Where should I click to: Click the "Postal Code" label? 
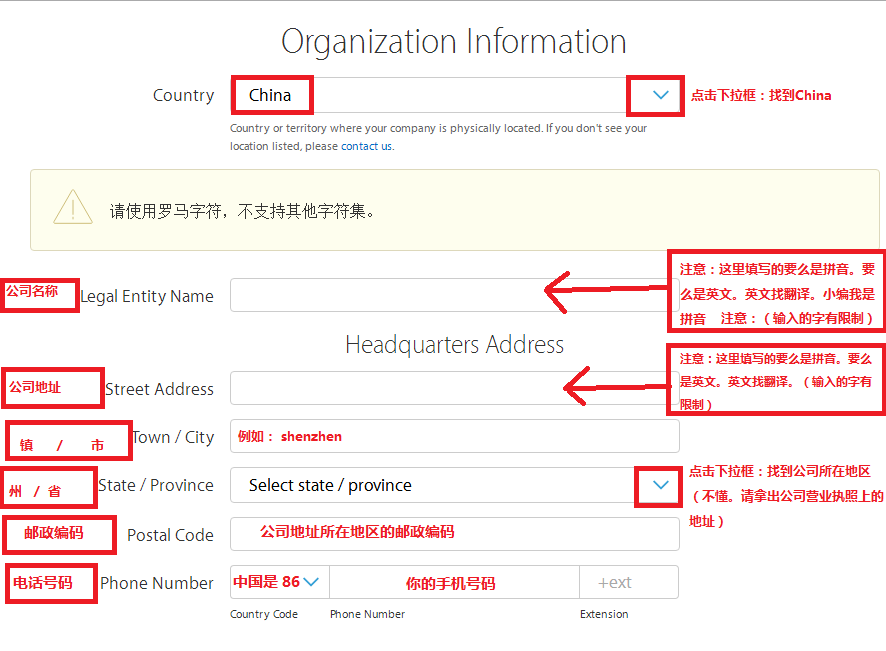click(170, 535)
